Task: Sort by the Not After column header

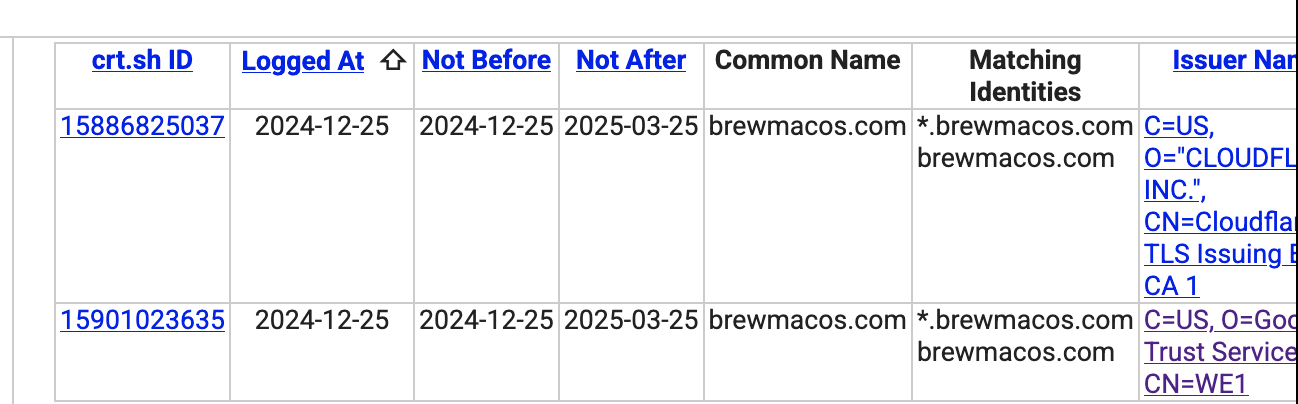Action: [x=631, y=60]
